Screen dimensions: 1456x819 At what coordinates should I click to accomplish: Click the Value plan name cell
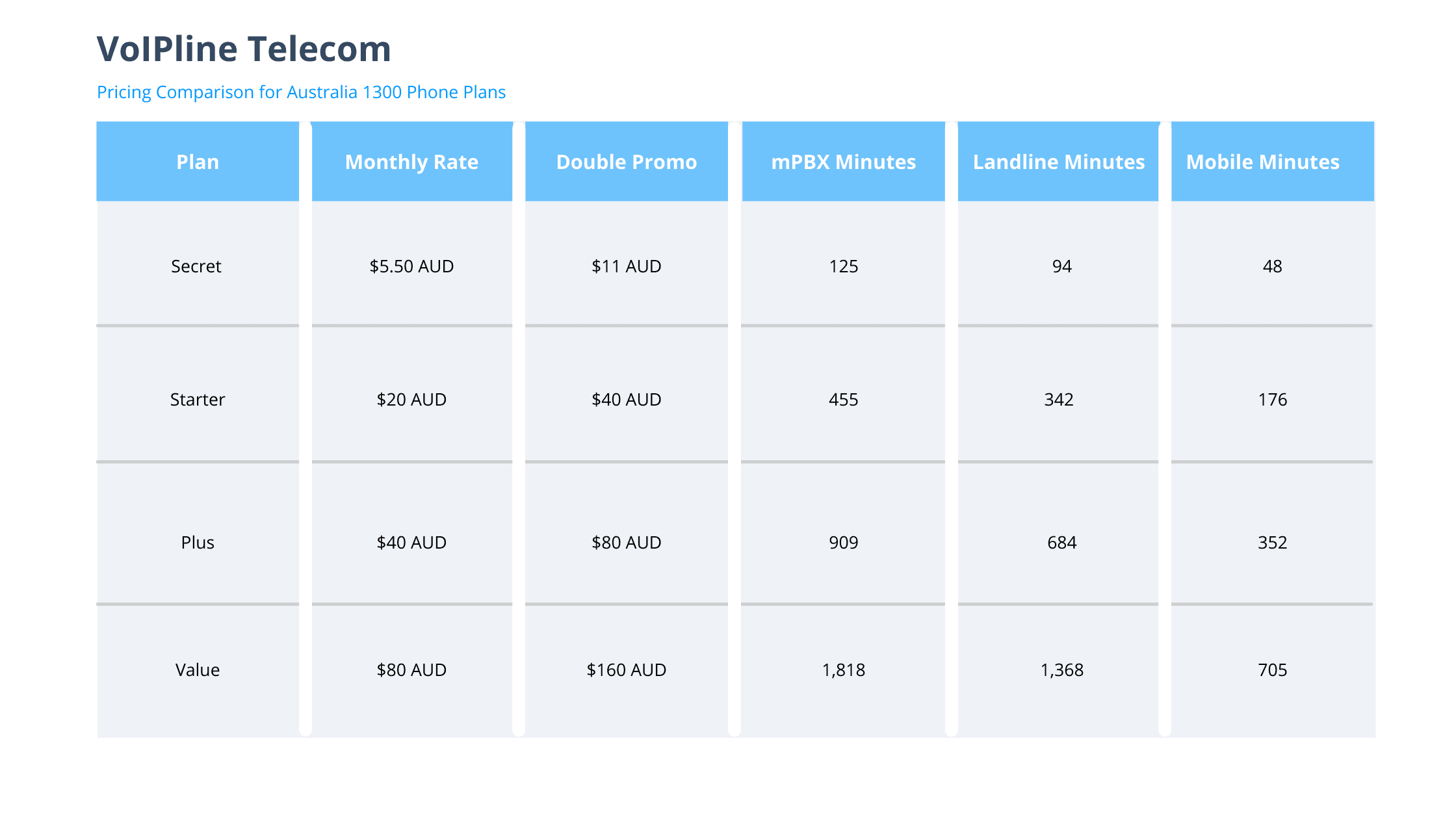(198, 670)
